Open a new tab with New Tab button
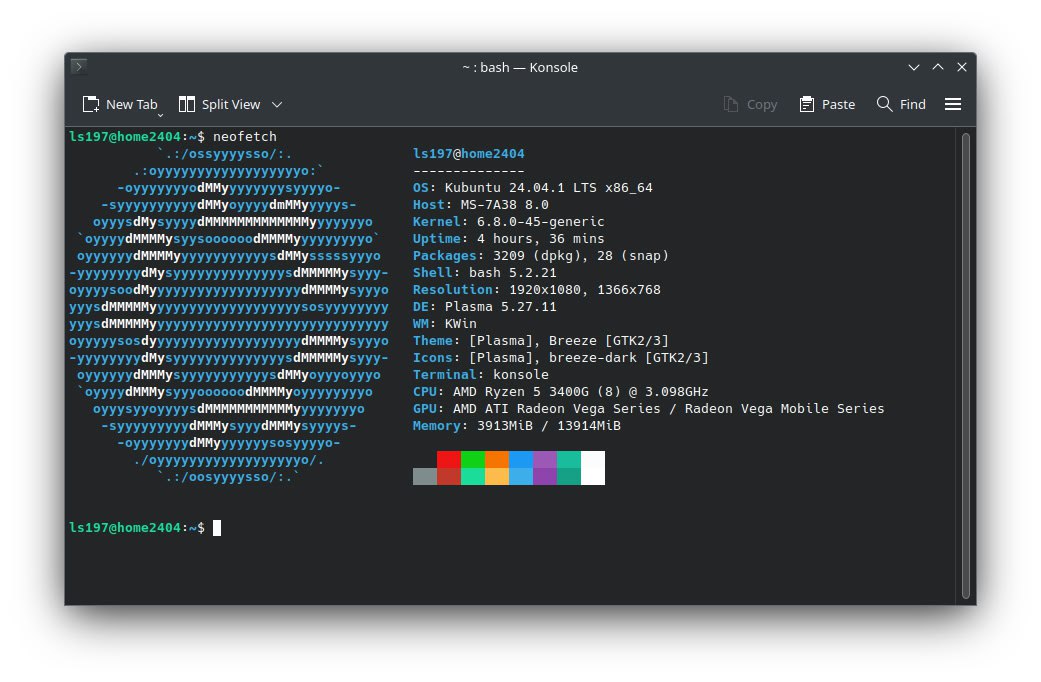This screenshot has width=1041, height=682. pyautogui.click(x=119, y=104)
